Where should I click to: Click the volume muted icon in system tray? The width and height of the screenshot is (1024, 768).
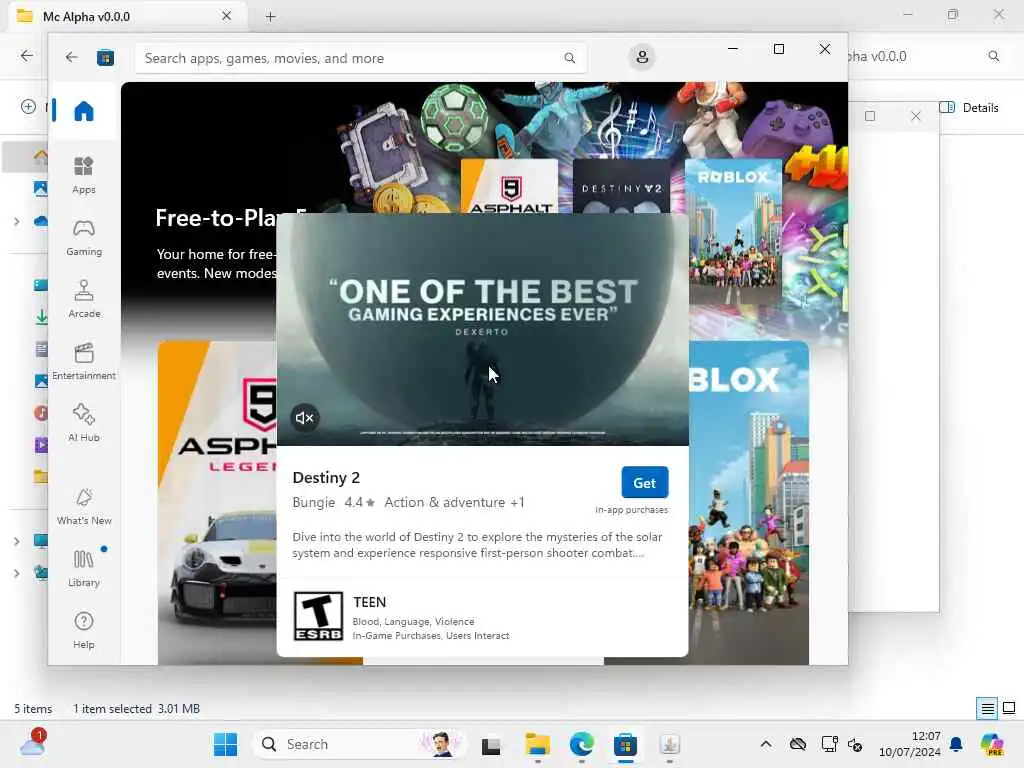pos(855,744)
